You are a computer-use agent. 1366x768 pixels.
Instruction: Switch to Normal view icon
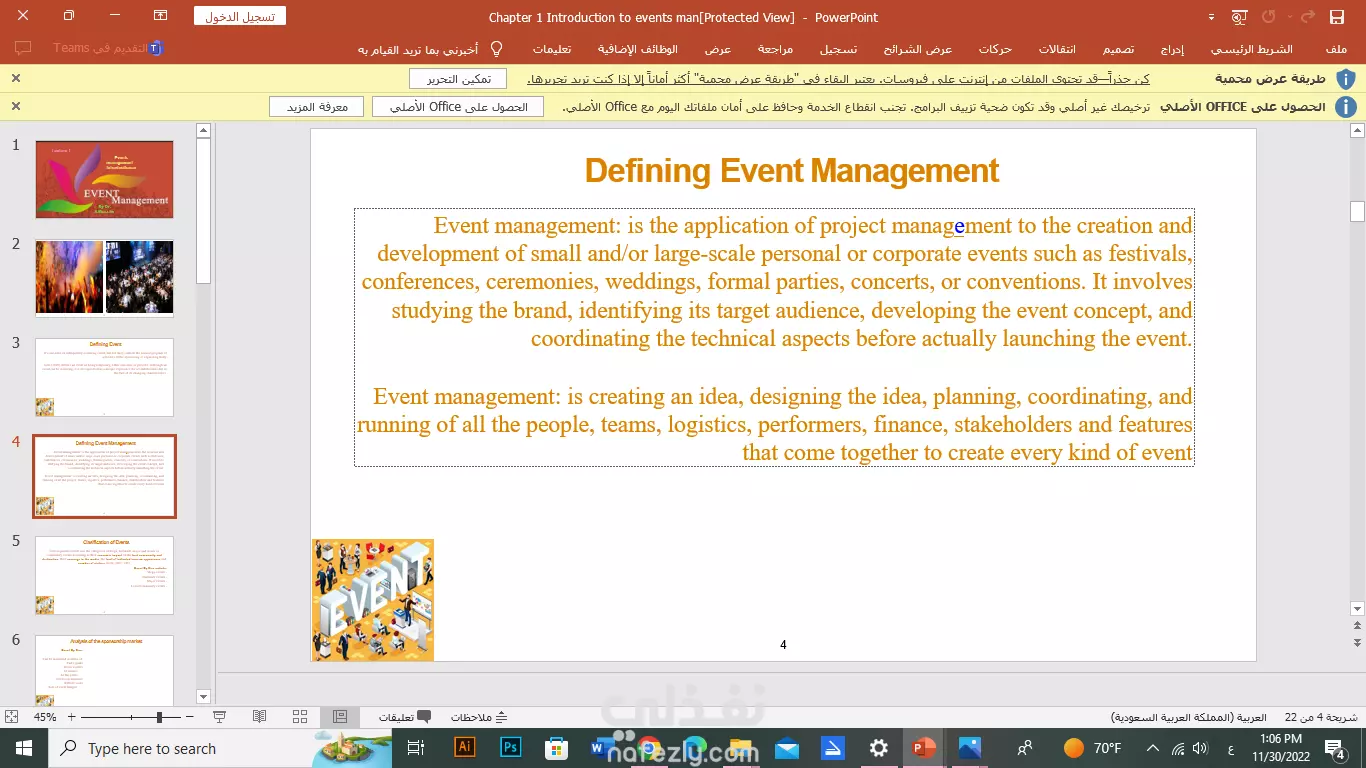(x=340, y=717)
